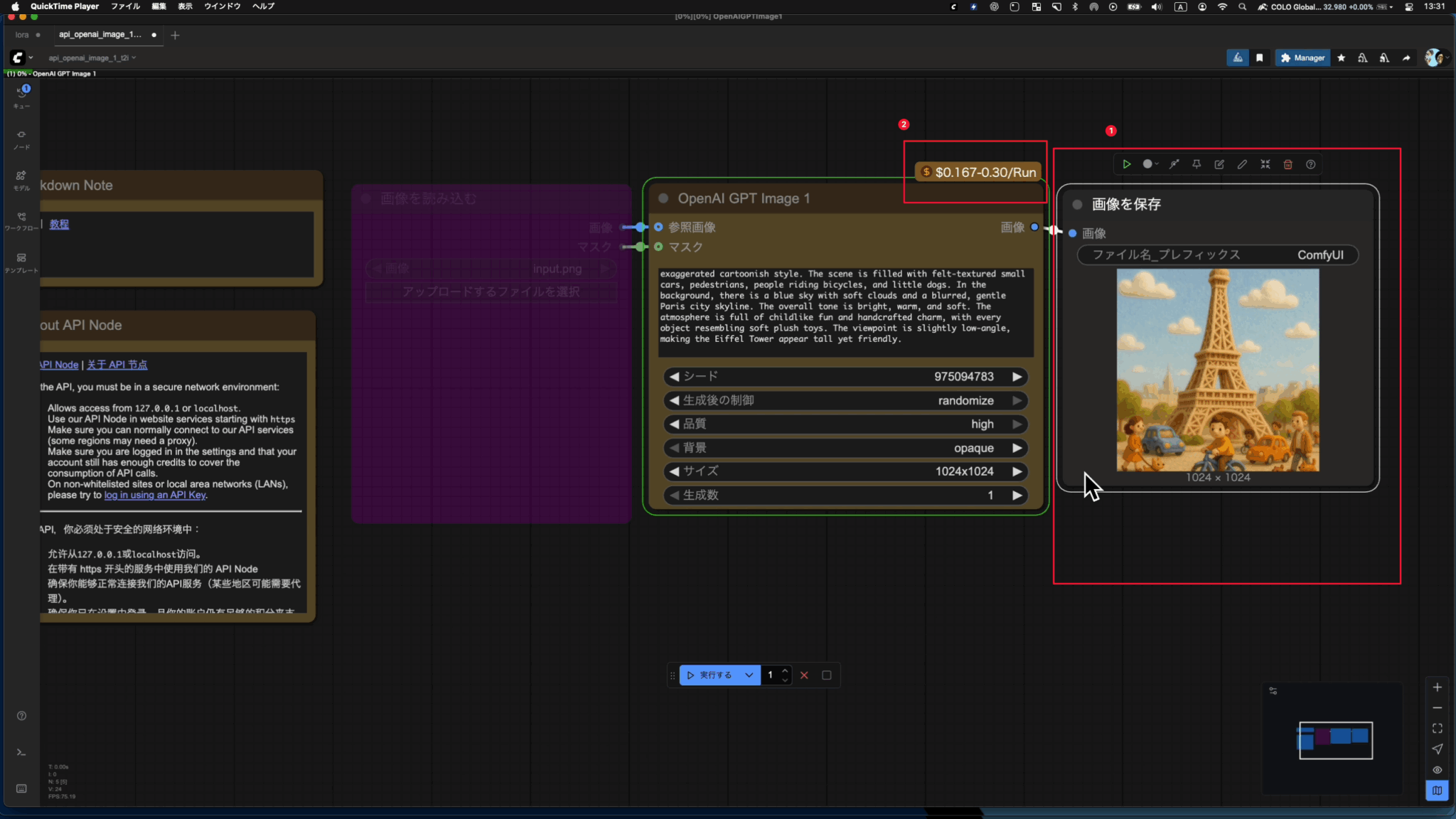Delete node using red trash icon
The width and height of the screenshot is (1456, 819).
point(1288,164)
